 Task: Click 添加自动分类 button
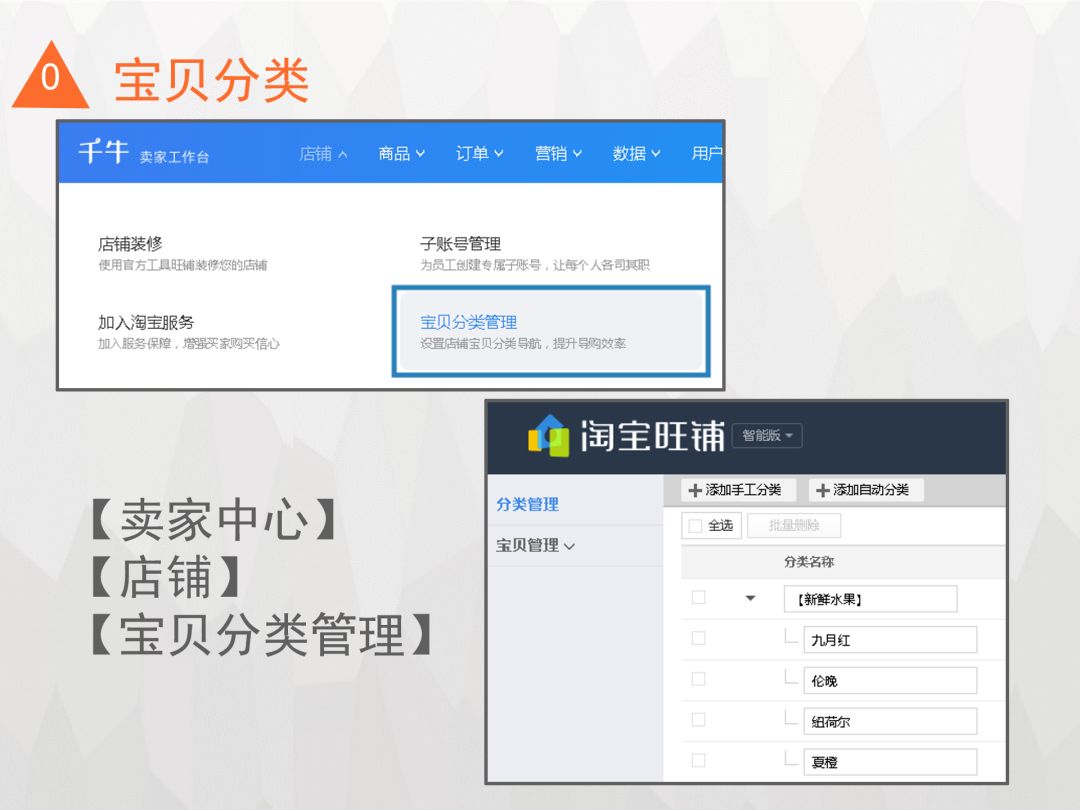tap(866, 490)
